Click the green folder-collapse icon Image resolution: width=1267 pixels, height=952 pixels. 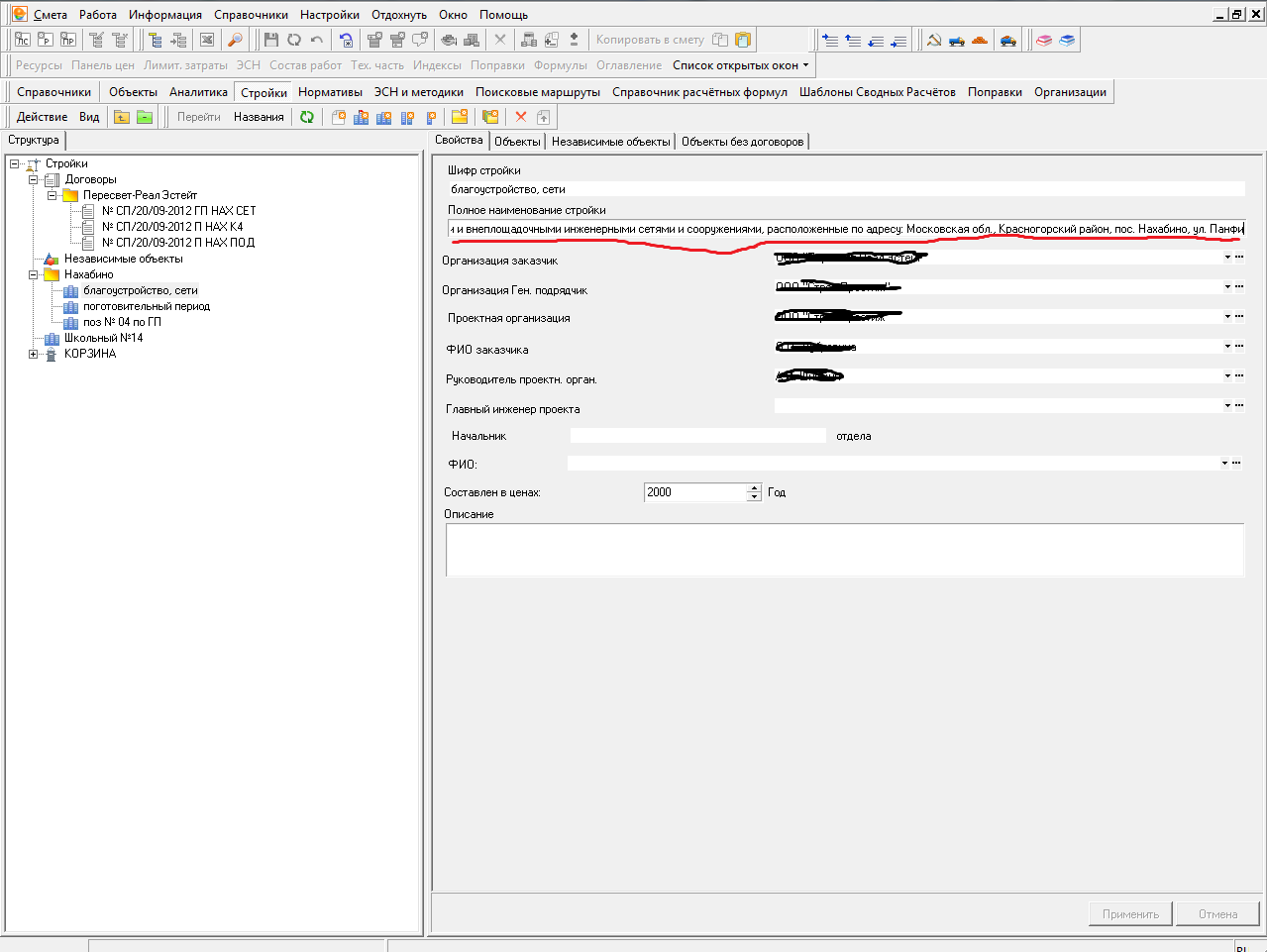(x=145, y=117)
